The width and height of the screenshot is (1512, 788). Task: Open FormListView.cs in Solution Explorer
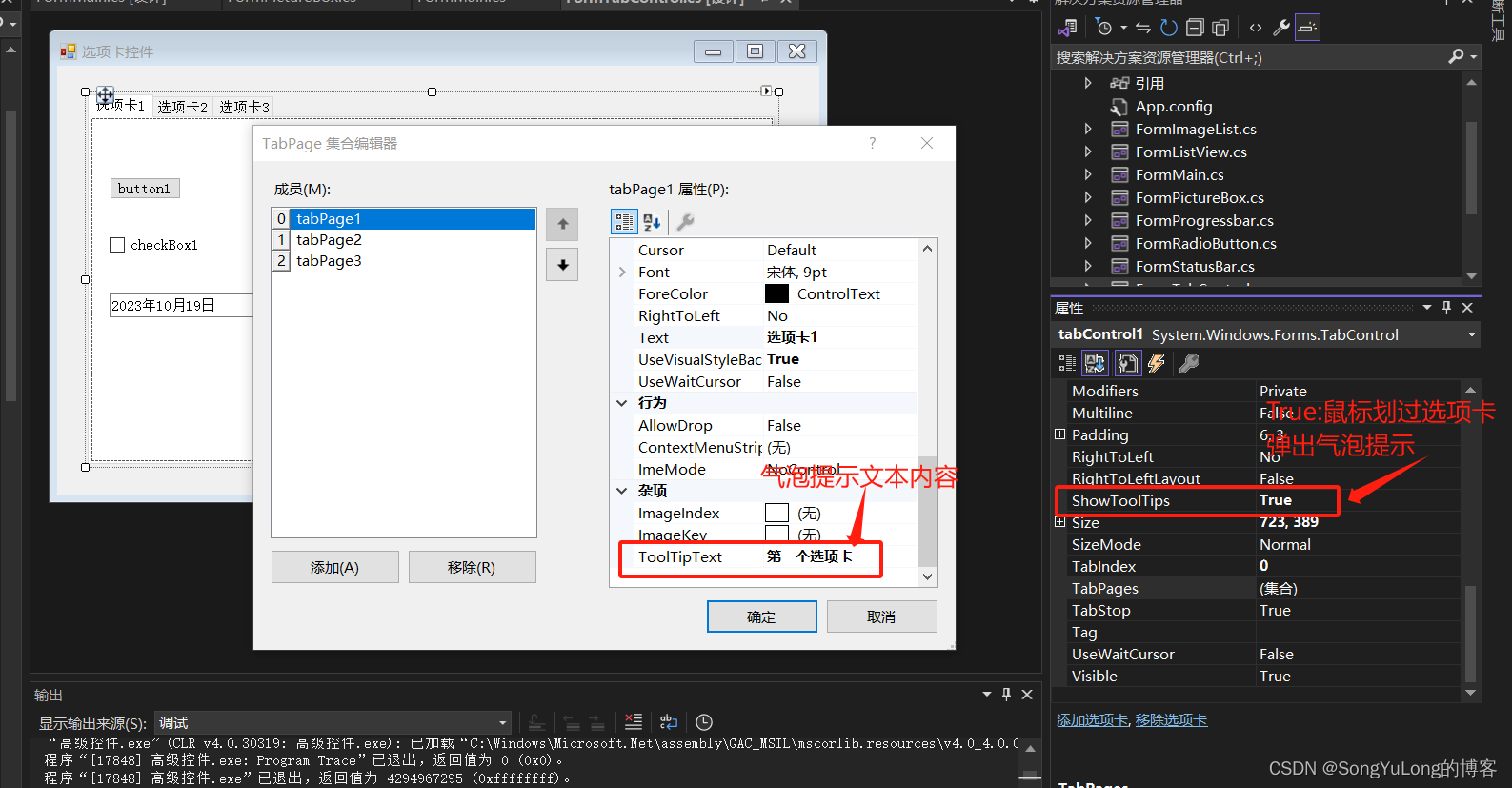(1191, 152)
